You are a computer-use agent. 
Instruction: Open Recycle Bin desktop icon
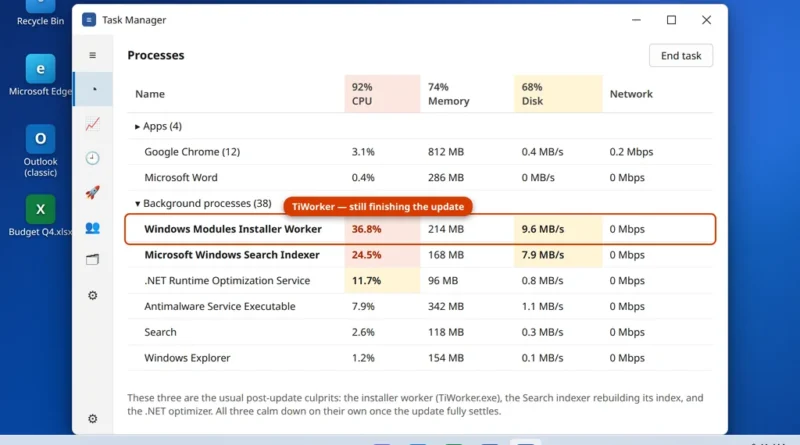tap(40, 13)
